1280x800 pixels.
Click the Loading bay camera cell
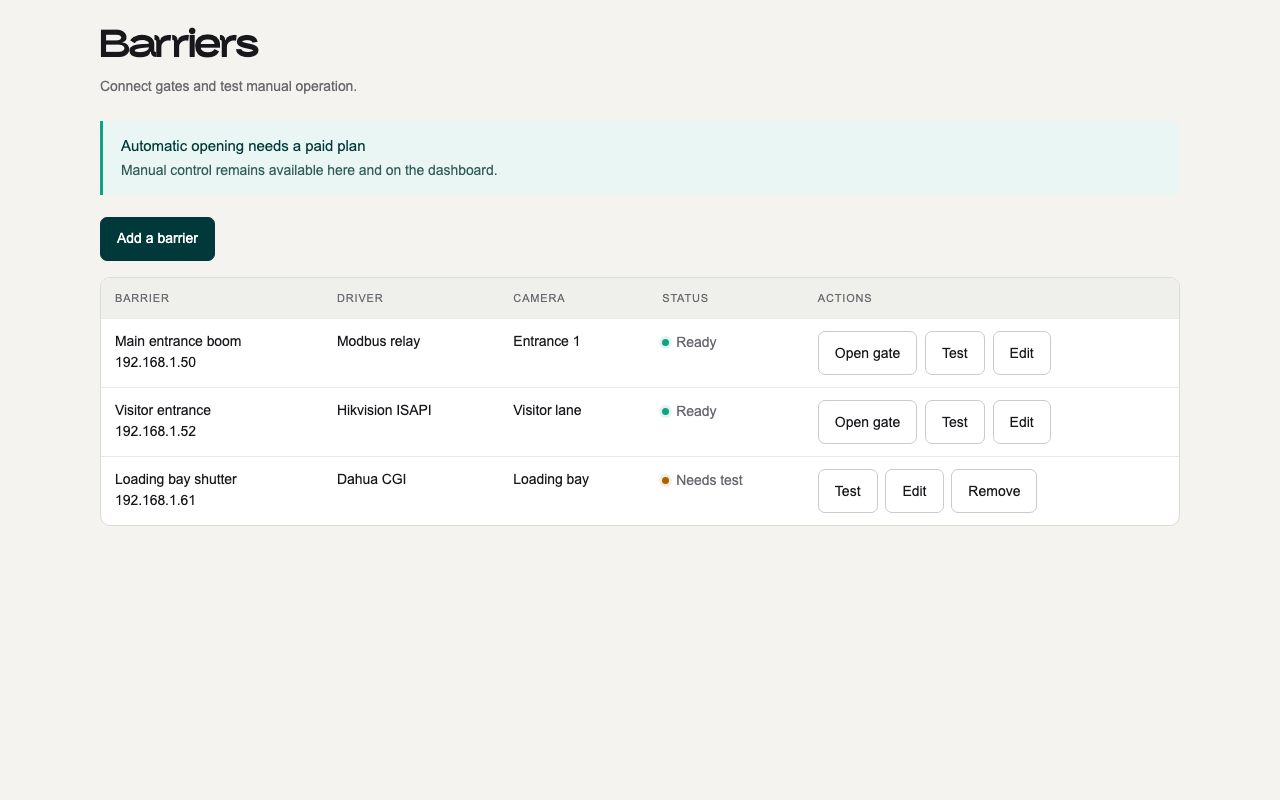click(551, 479)
